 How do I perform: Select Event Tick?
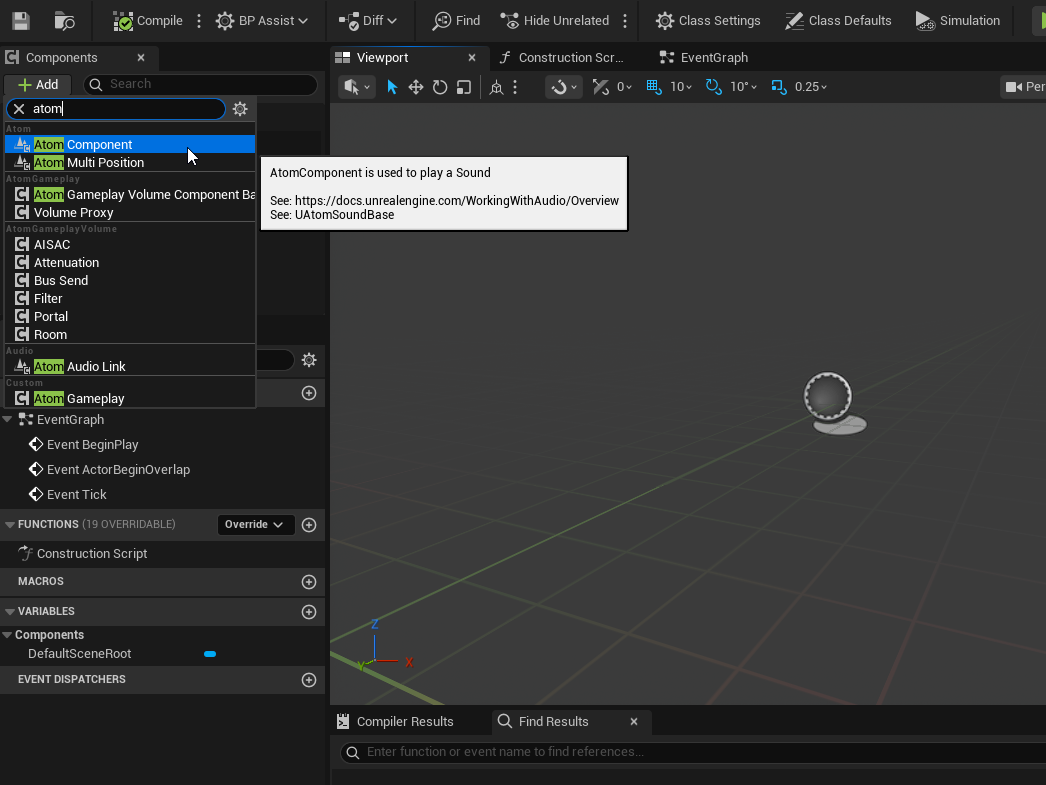tap(77, 494)
